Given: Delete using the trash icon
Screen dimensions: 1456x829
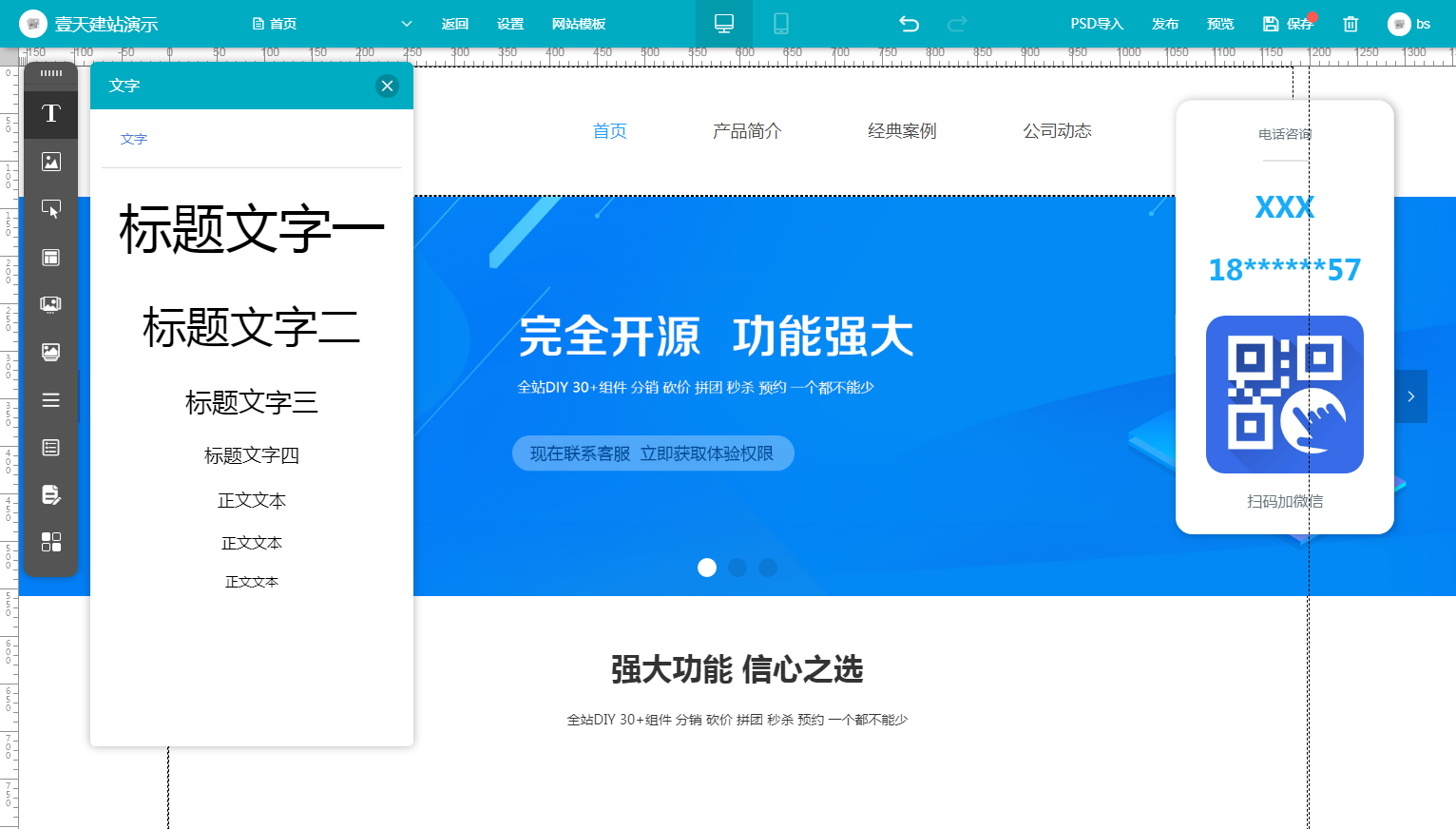Looking at the screenshot, I should 1351,24.
